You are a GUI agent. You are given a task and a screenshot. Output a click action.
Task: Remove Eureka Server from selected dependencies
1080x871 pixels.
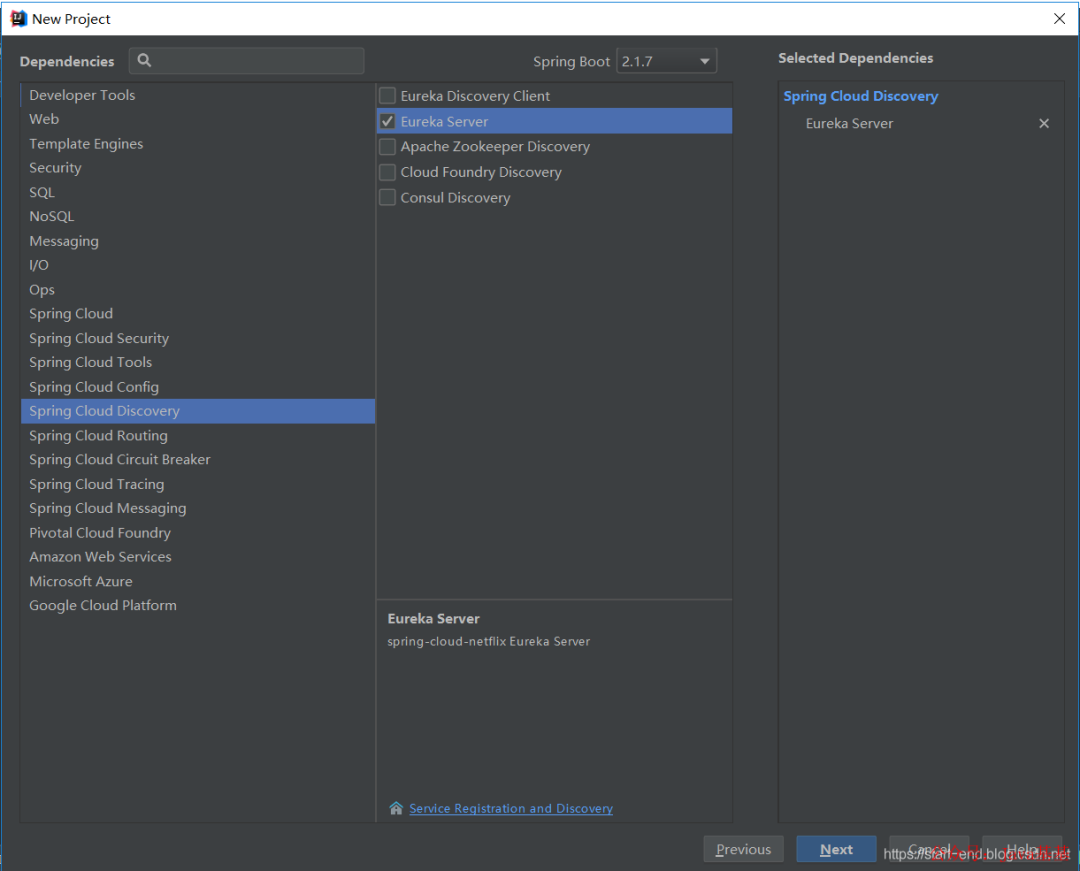[x=1044, y=123]
